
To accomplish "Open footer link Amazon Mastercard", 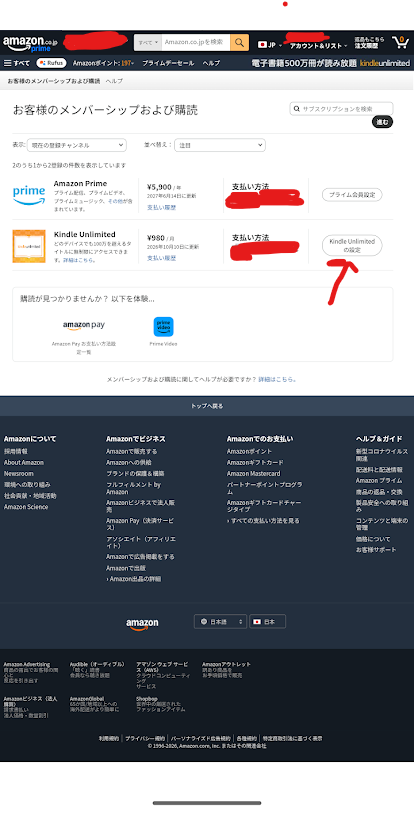I will [254, 474].
